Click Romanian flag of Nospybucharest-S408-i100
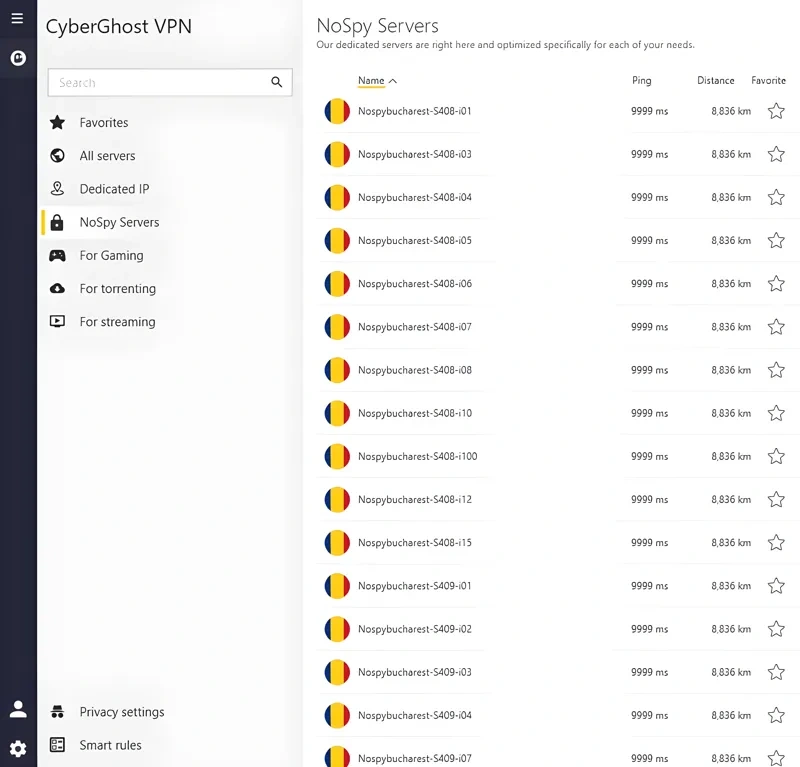This screenshot has width=800, height=767. click(337, 456)
